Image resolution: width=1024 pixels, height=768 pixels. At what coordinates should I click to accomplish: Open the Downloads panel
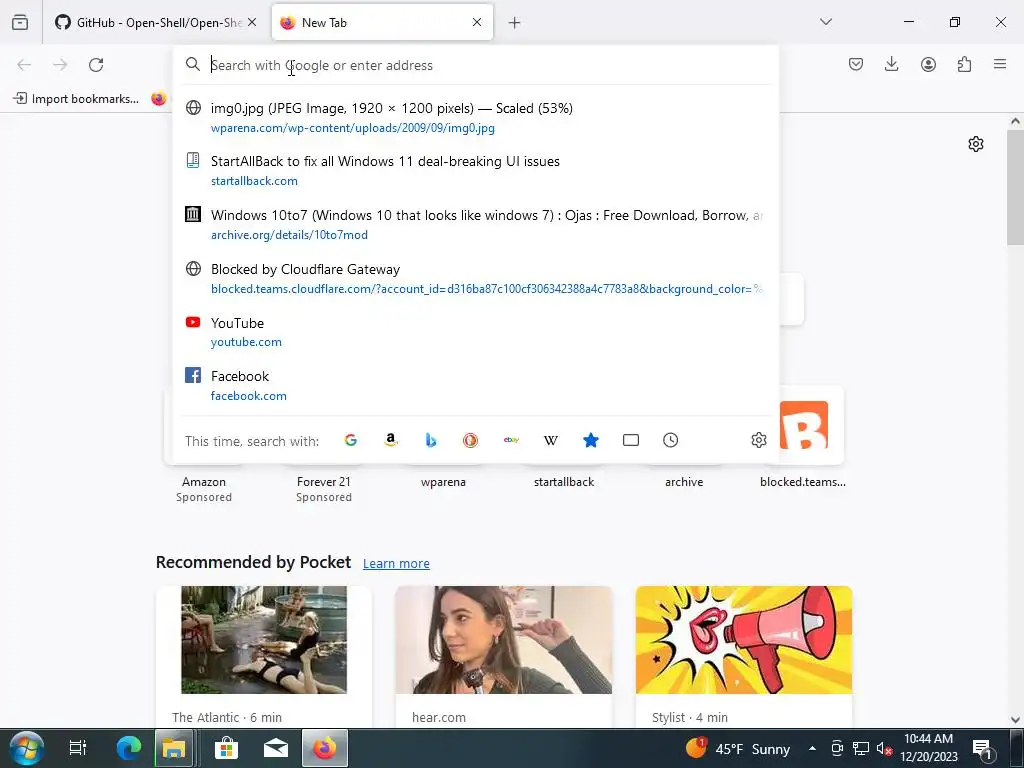tap(891, 64)
